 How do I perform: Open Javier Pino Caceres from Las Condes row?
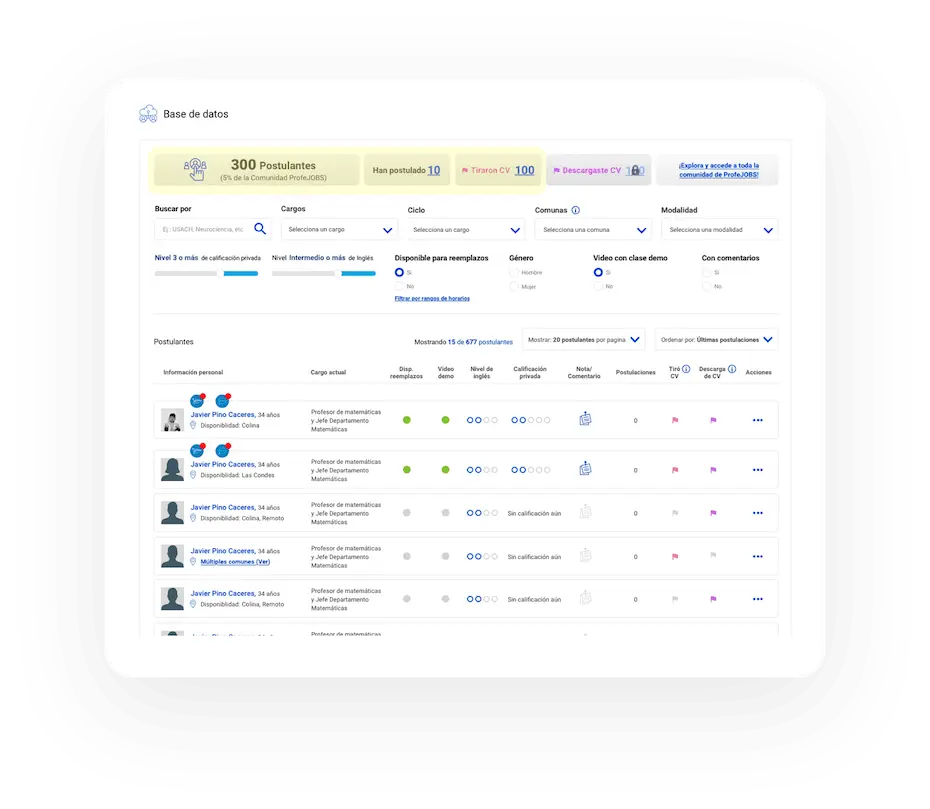point(222,464)
